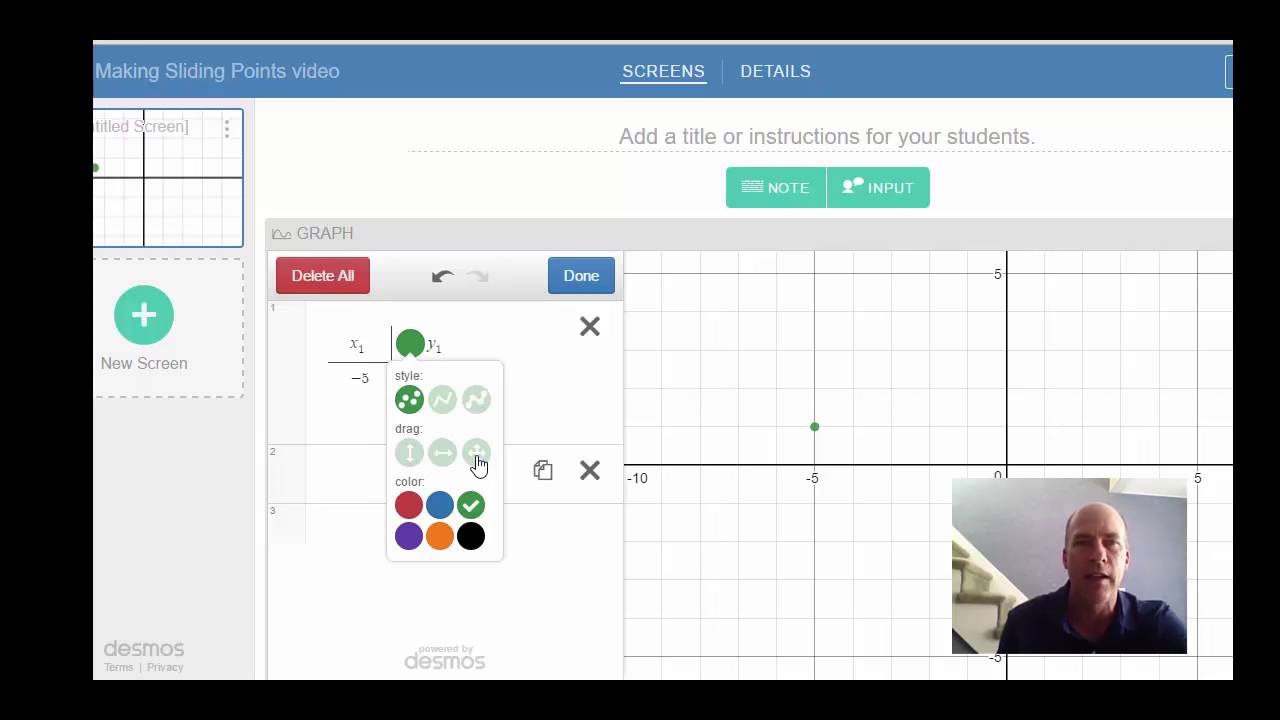Select the untitled screen thumbnail
1280x720 pixels.
167,178
